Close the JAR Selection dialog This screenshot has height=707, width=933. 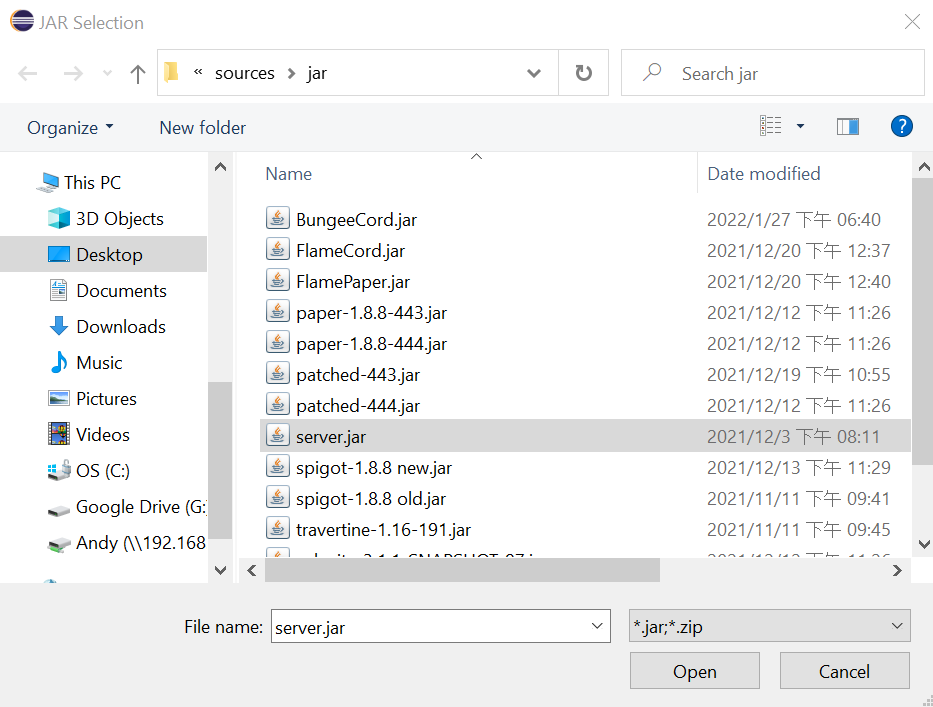[912, 22]
